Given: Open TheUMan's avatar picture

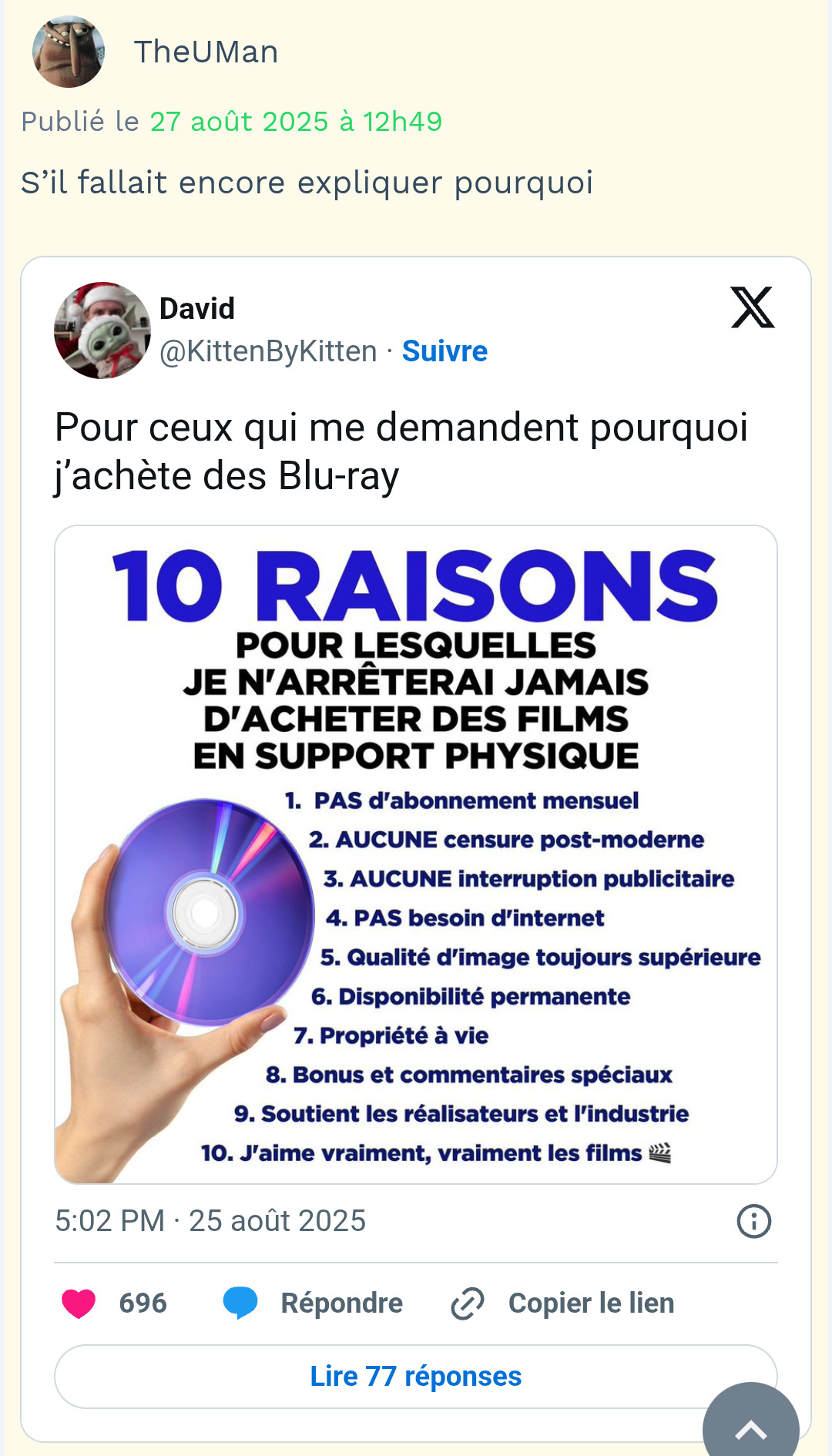Looking at the screenshot, I should coord(69,52).
